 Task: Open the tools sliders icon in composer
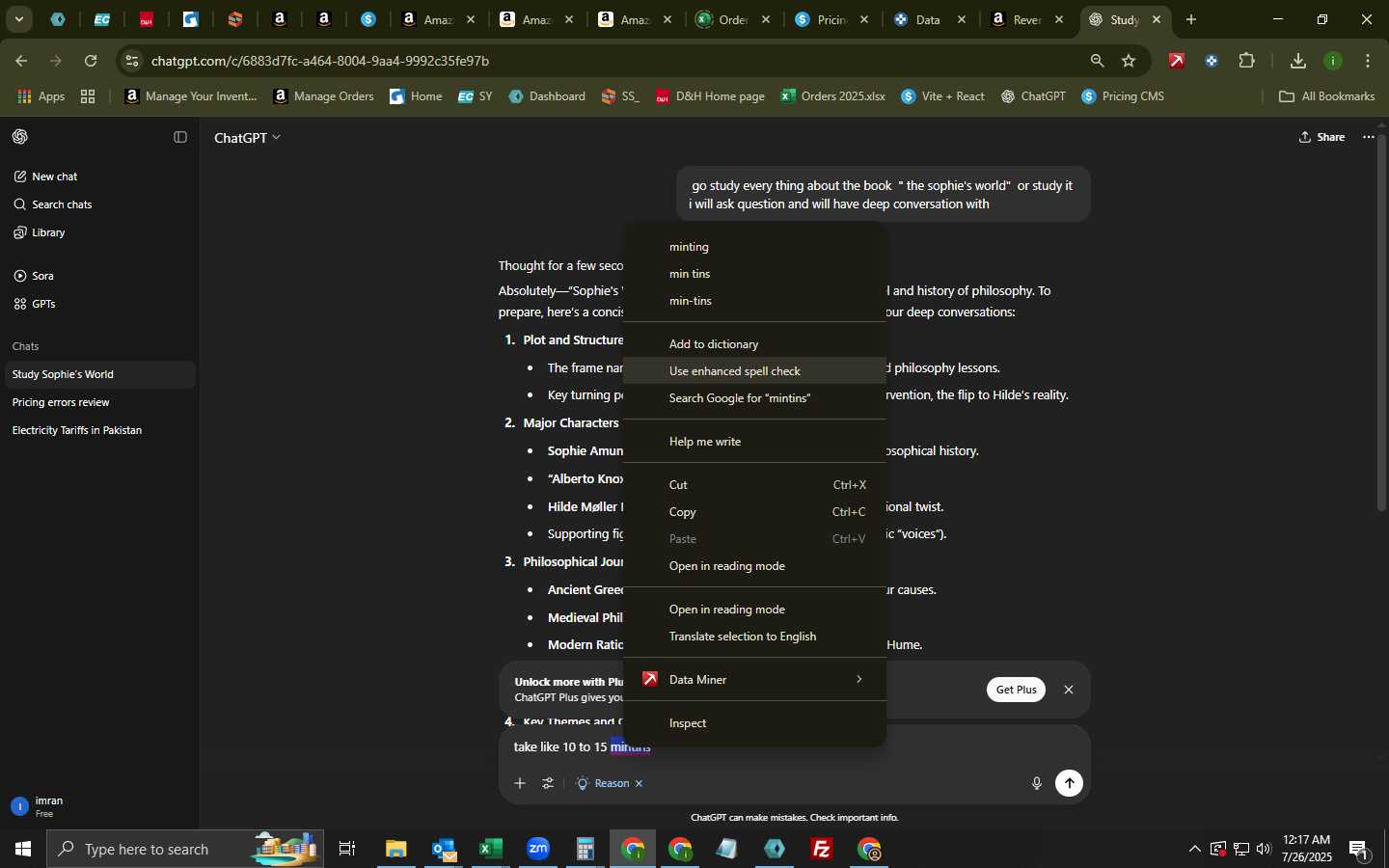548,783
